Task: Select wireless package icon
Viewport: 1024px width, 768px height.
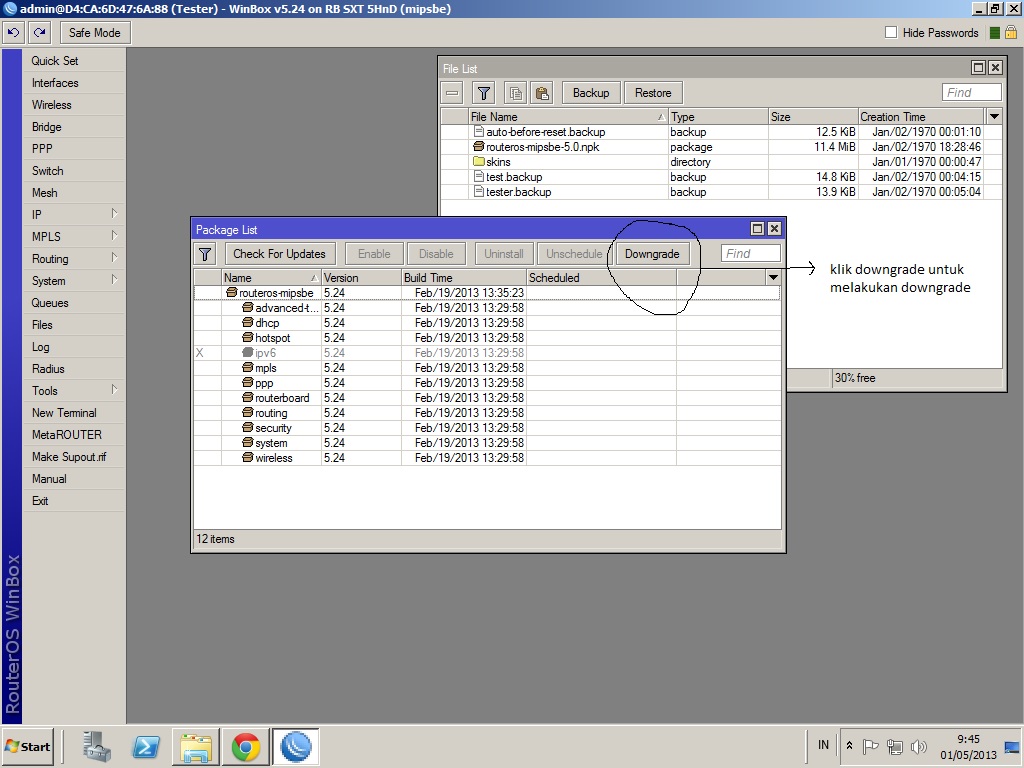Action: [x=248, y=458]
